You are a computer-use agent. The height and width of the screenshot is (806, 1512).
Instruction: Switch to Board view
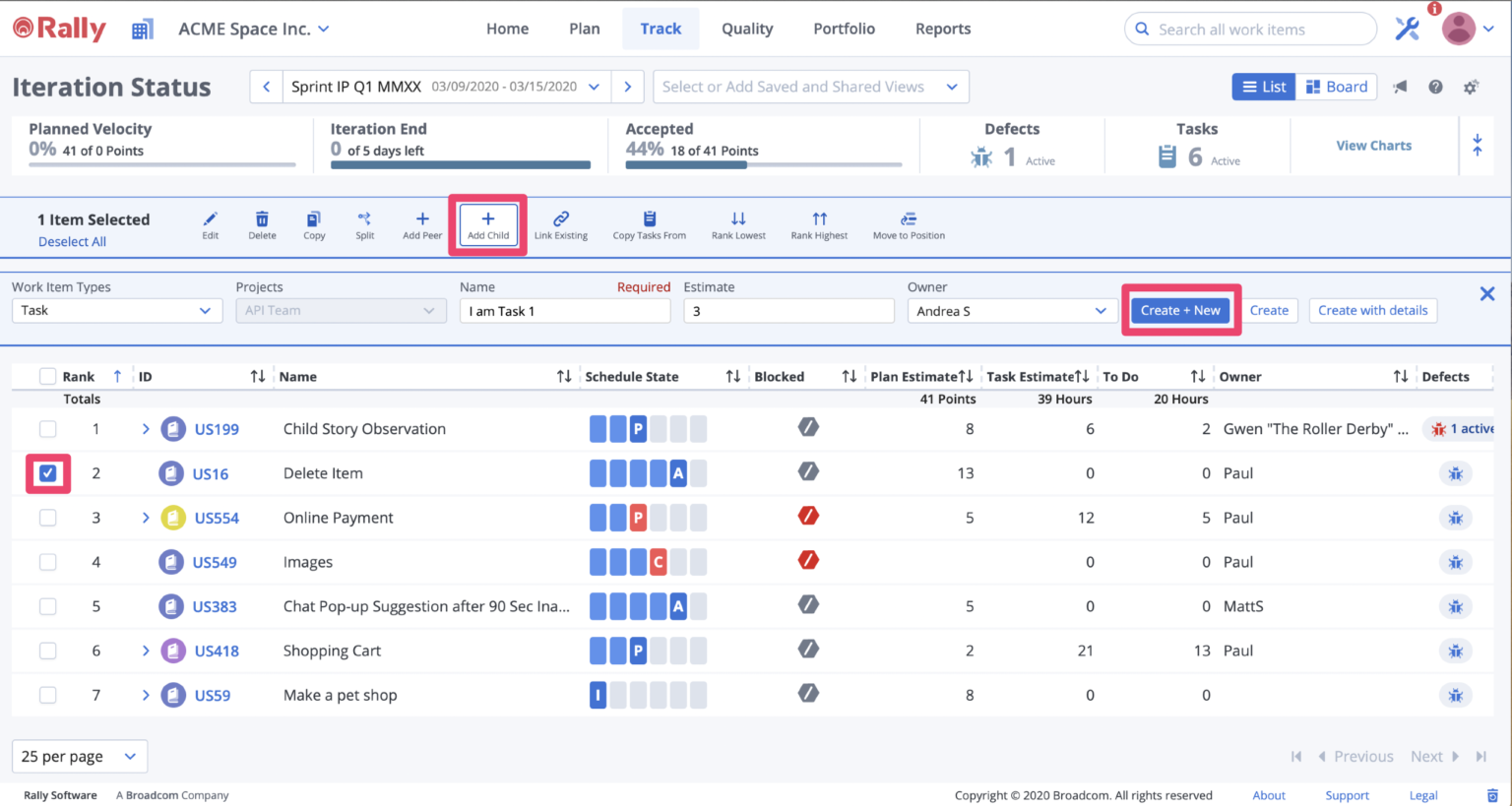(1336, 86)
